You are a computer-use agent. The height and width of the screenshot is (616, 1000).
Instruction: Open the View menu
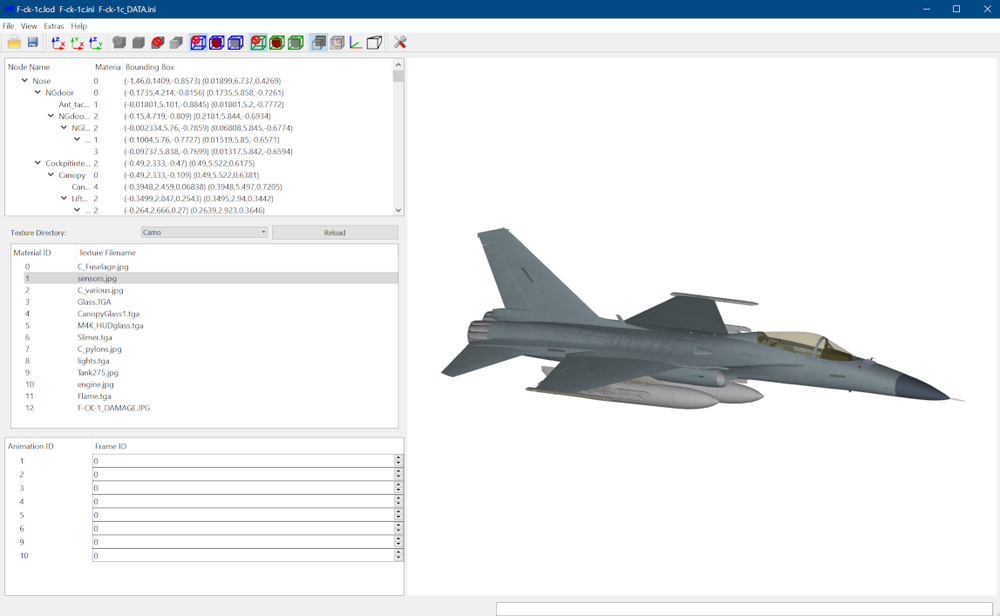pos(29,26)
